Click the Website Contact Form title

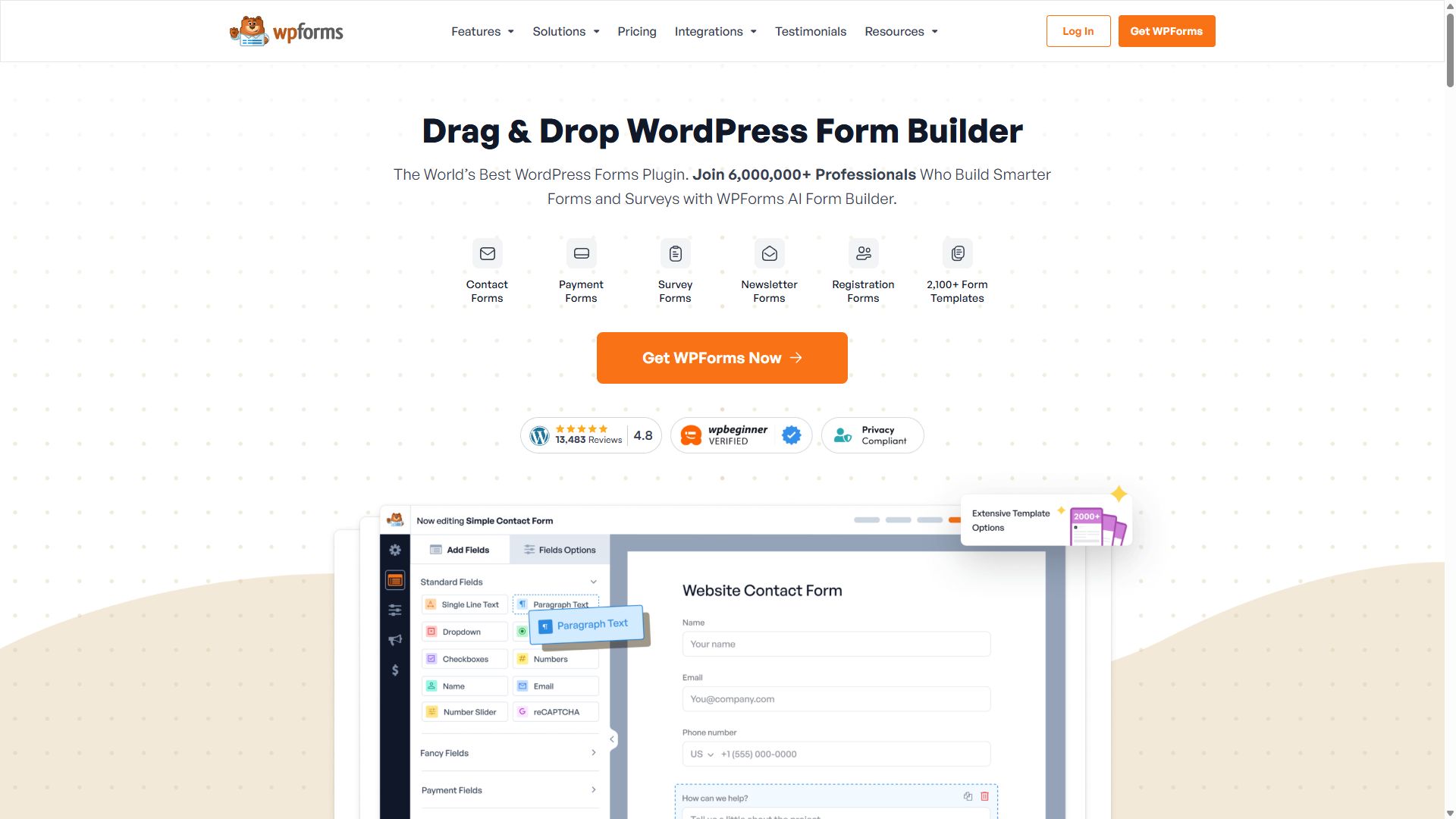[762, 591]
